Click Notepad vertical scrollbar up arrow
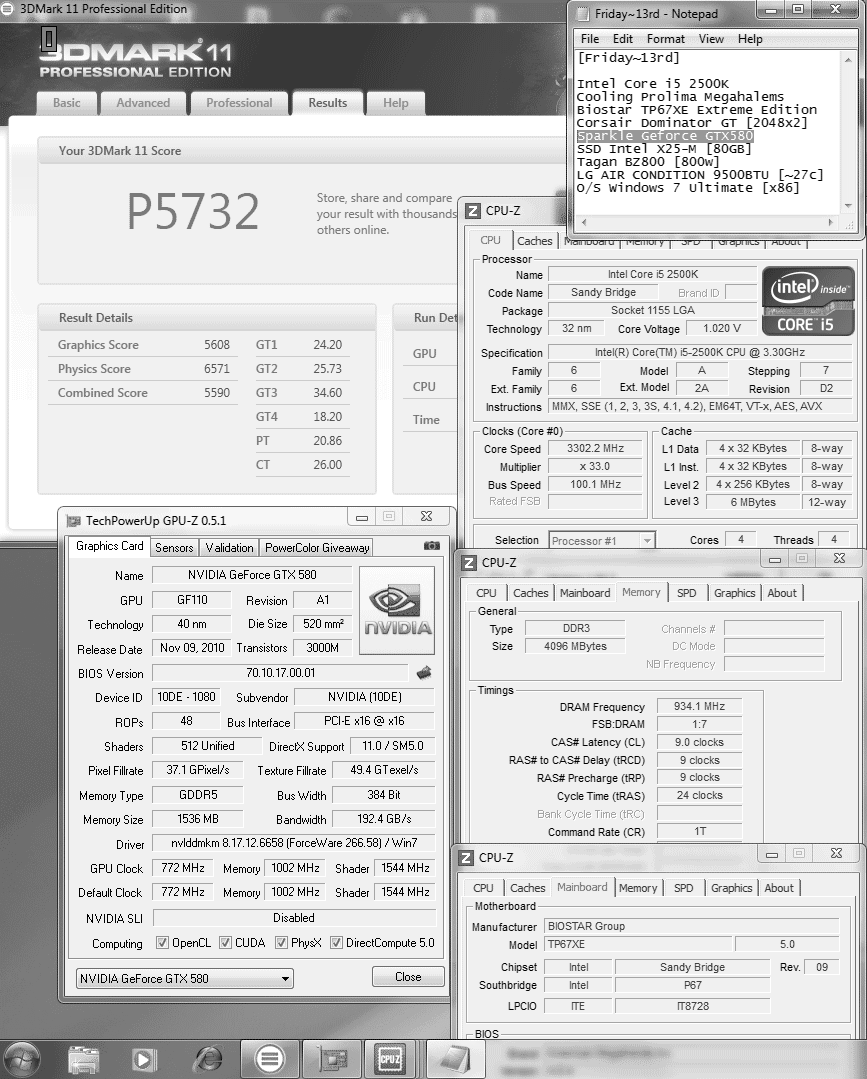Viewport: 867px width, 1079px height. pos(848,60)
